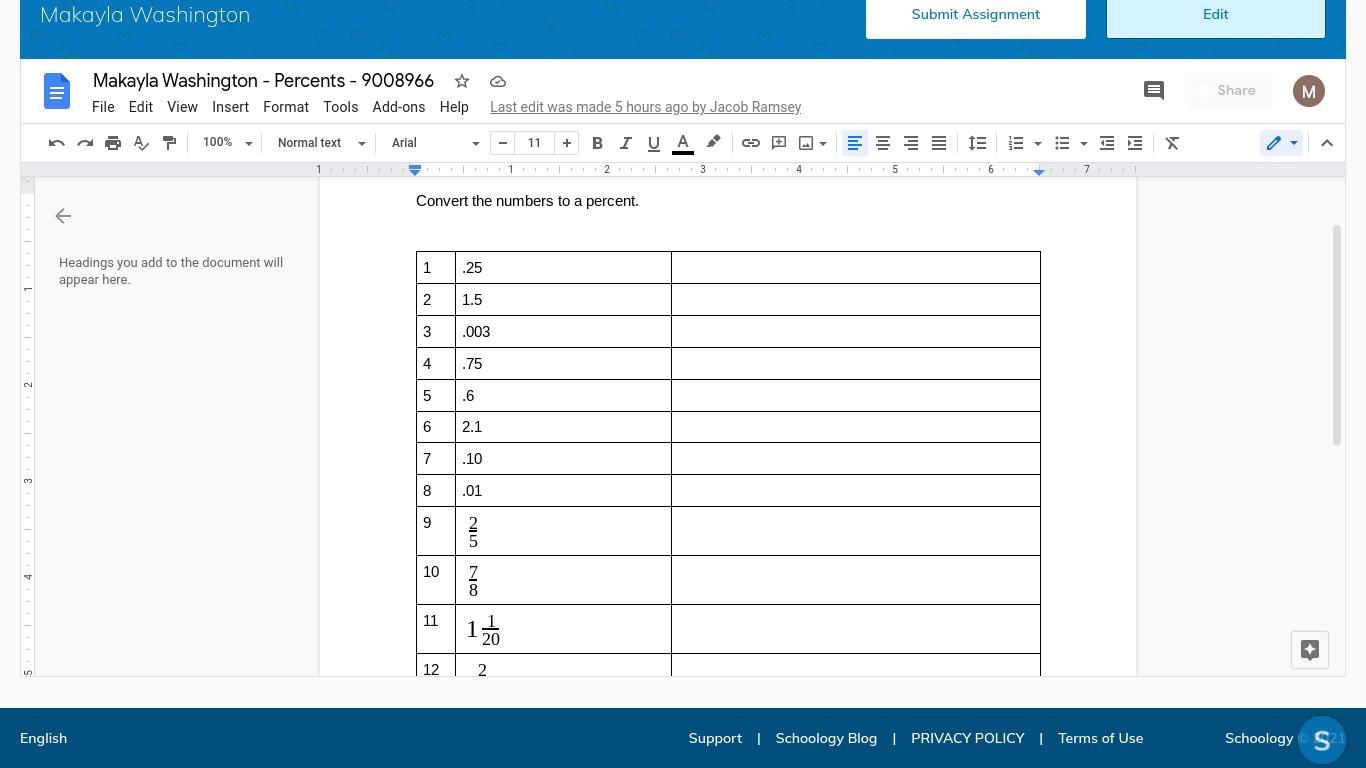Open the Add-ons menu
1366x768 pixels.
pos(399,107)
